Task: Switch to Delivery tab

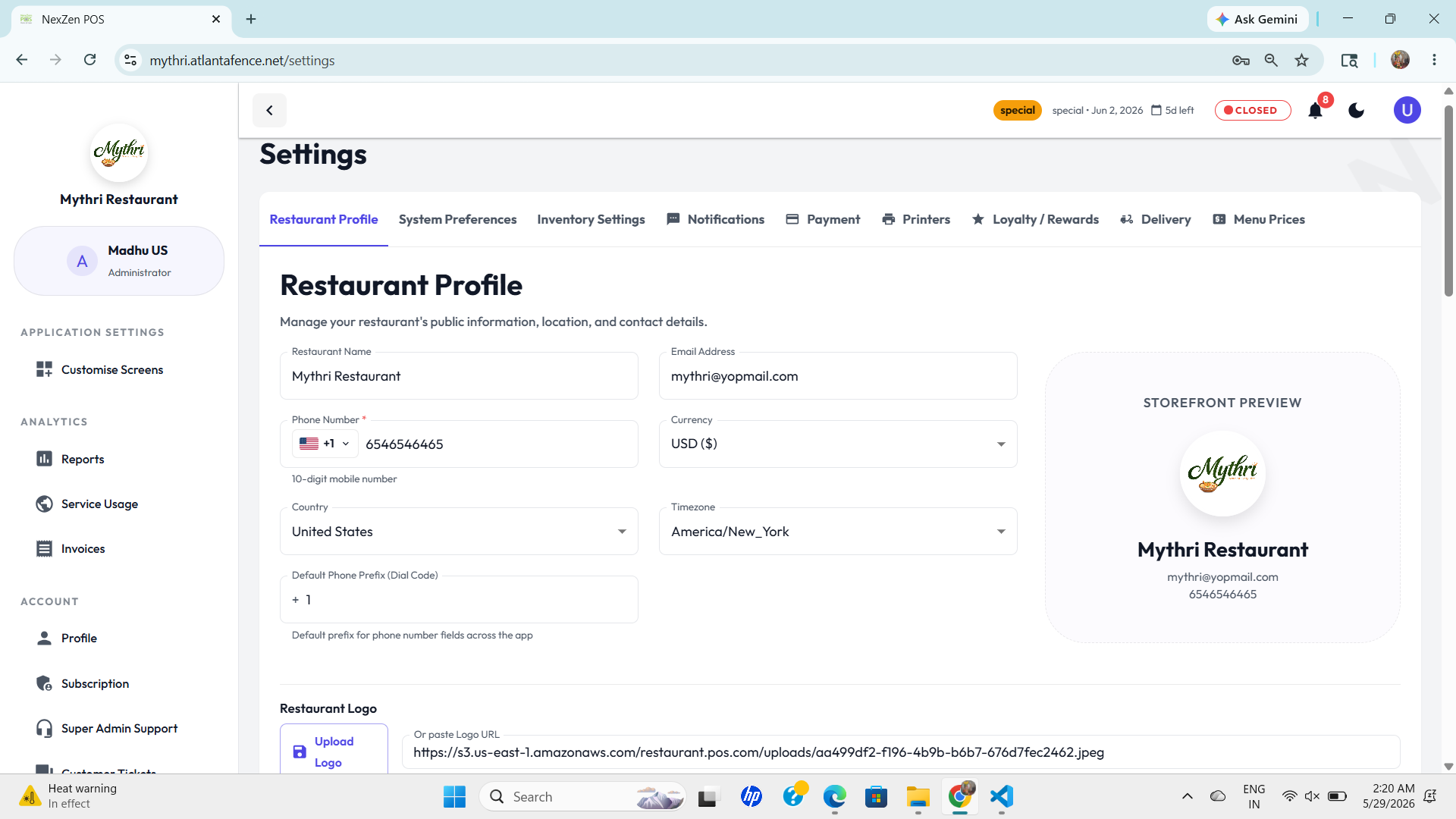Action: tap(1156, 220)
